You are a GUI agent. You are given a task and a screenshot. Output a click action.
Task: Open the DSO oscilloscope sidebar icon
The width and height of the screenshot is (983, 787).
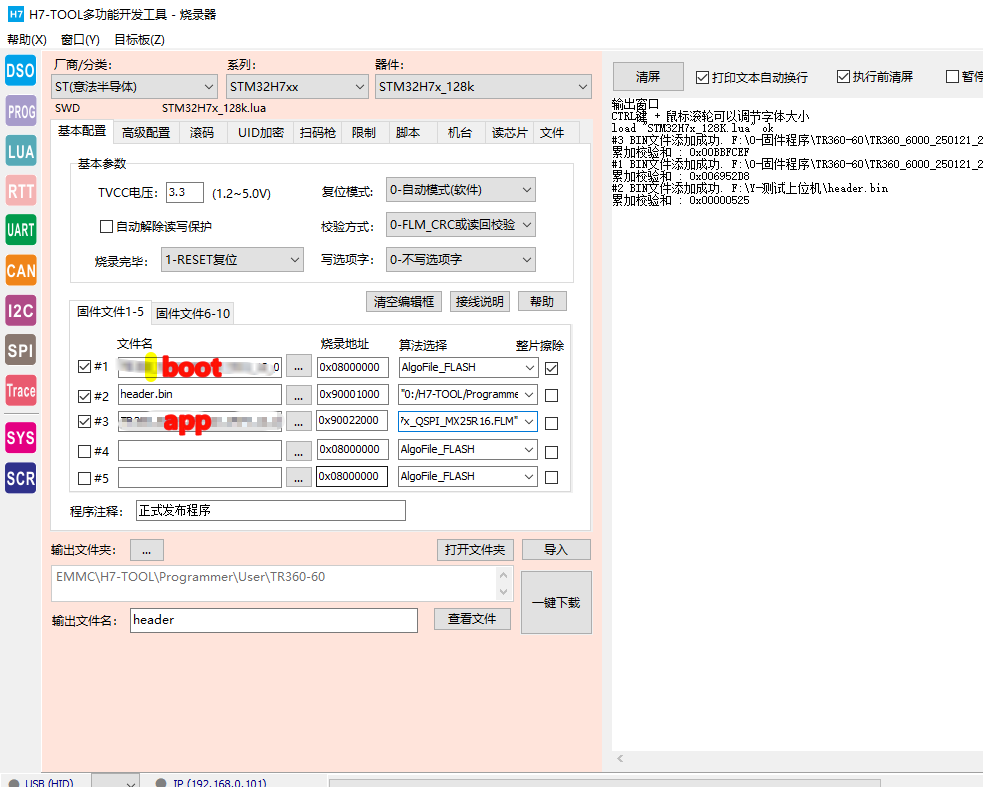click(x=21, y=71)
